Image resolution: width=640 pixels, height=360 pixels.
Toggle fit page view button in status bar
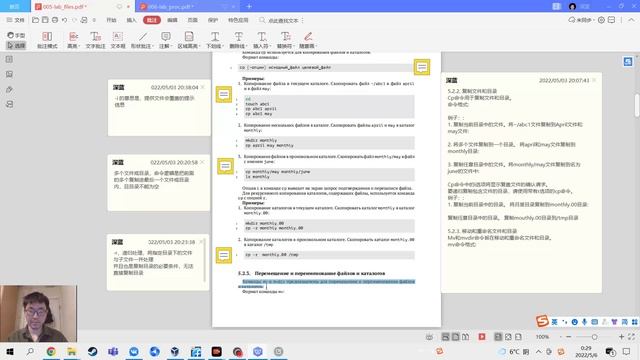pyautogui.click(x=508, y=337)
